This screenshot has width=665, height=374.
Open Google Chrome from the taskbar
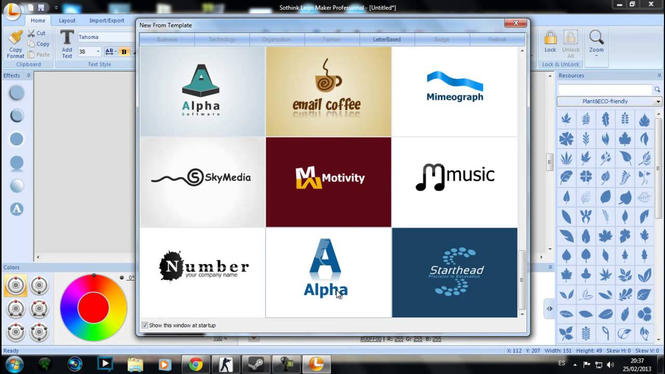[x=196, y=364]
